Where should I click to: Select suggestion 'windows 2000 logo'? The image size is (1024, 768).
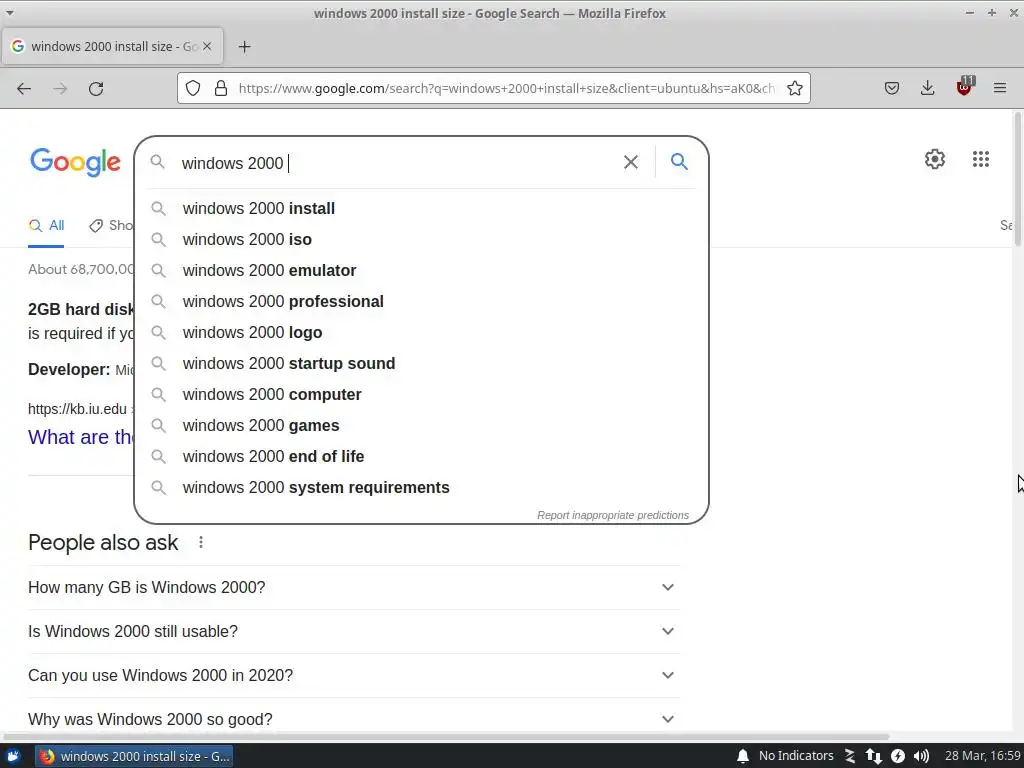(x=421, y=332)
